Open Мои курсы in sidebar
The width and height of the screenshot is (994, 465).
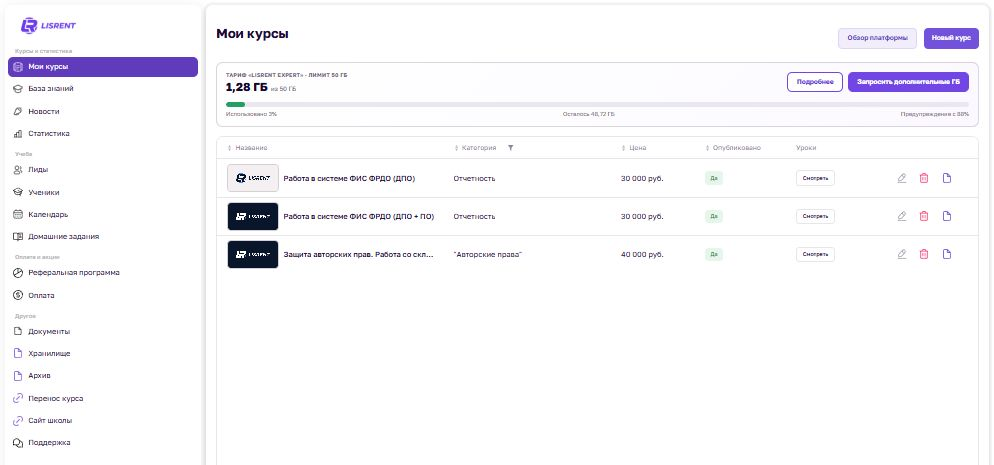click(103, 67)
